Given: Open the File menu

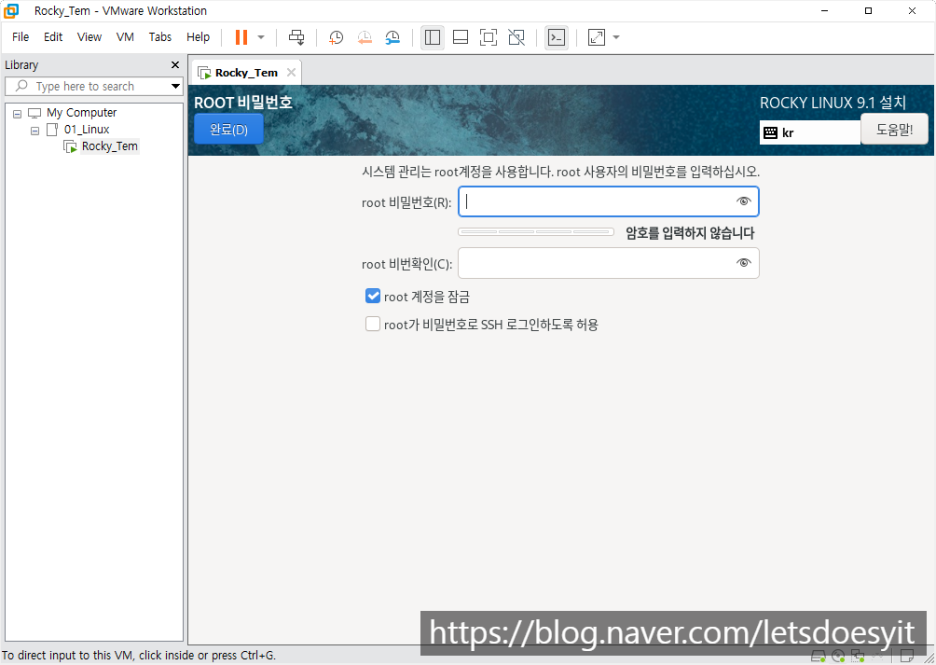Looking at the screenshot, I should point(20,37).
